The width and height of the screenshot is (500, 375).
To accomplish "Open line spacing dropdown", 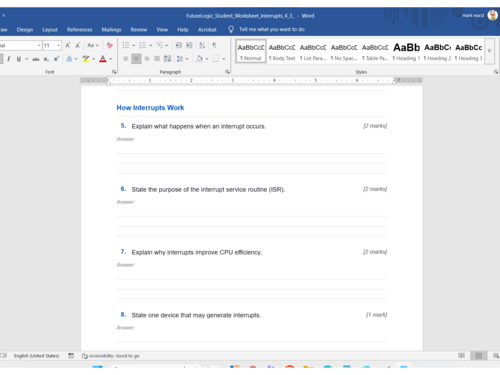I will pos(183,59).
